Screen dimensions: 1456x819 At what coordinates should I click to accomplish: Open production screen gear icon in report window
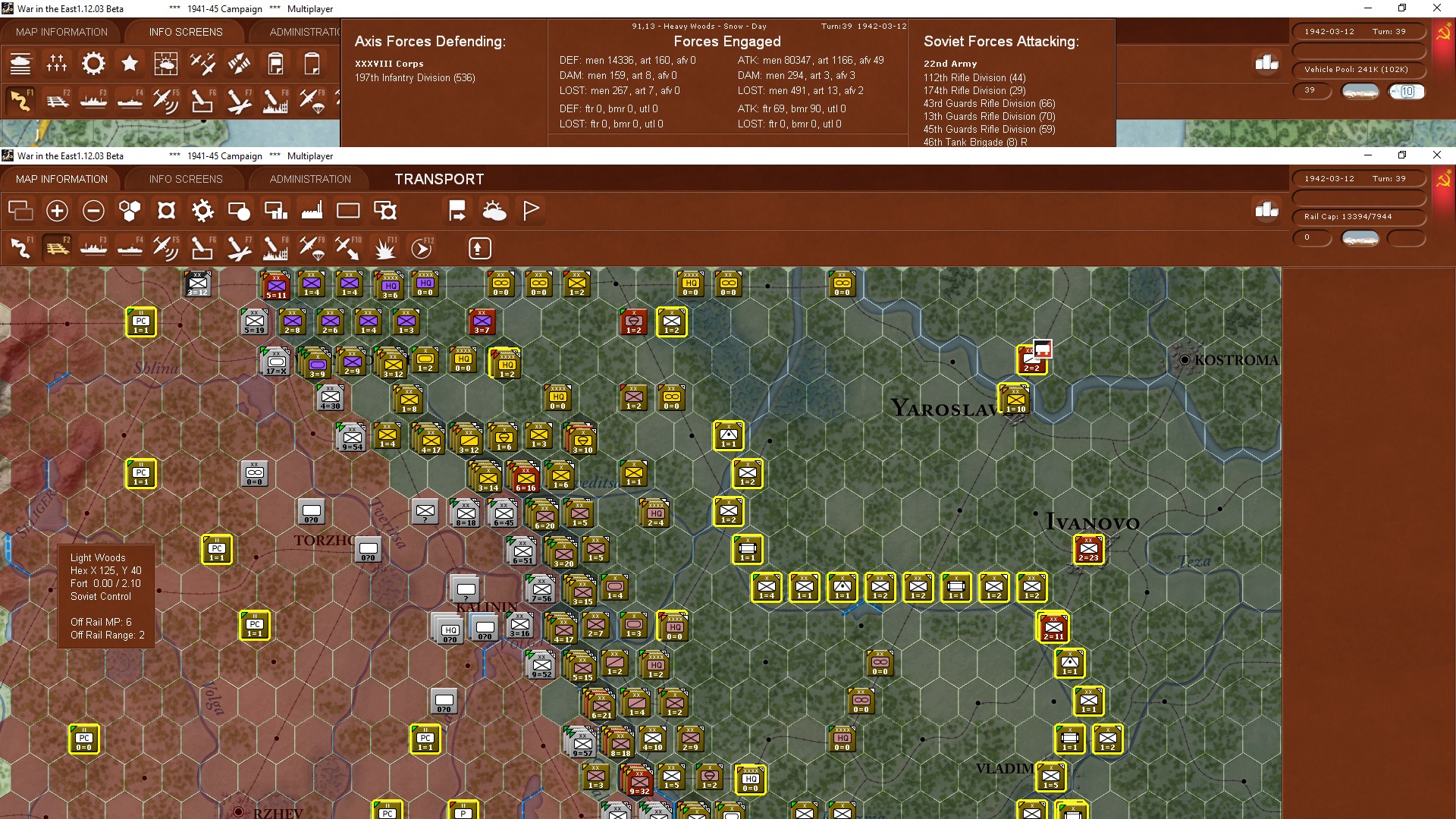93,64
